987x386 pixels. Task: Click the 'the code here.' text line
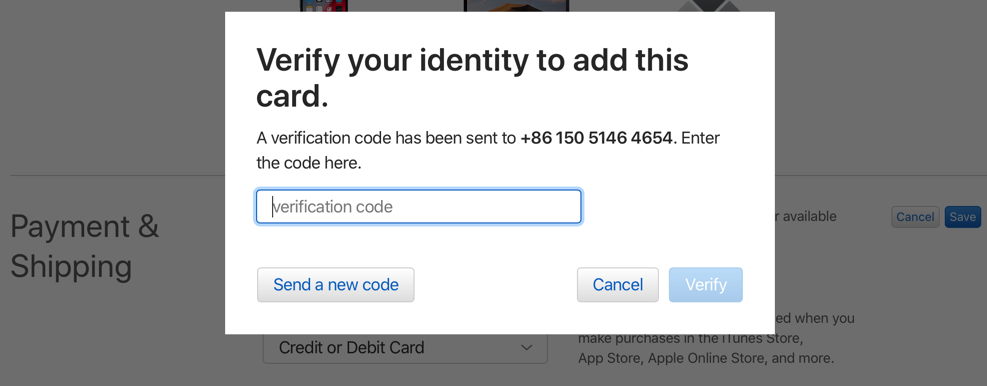pos(308,163)
